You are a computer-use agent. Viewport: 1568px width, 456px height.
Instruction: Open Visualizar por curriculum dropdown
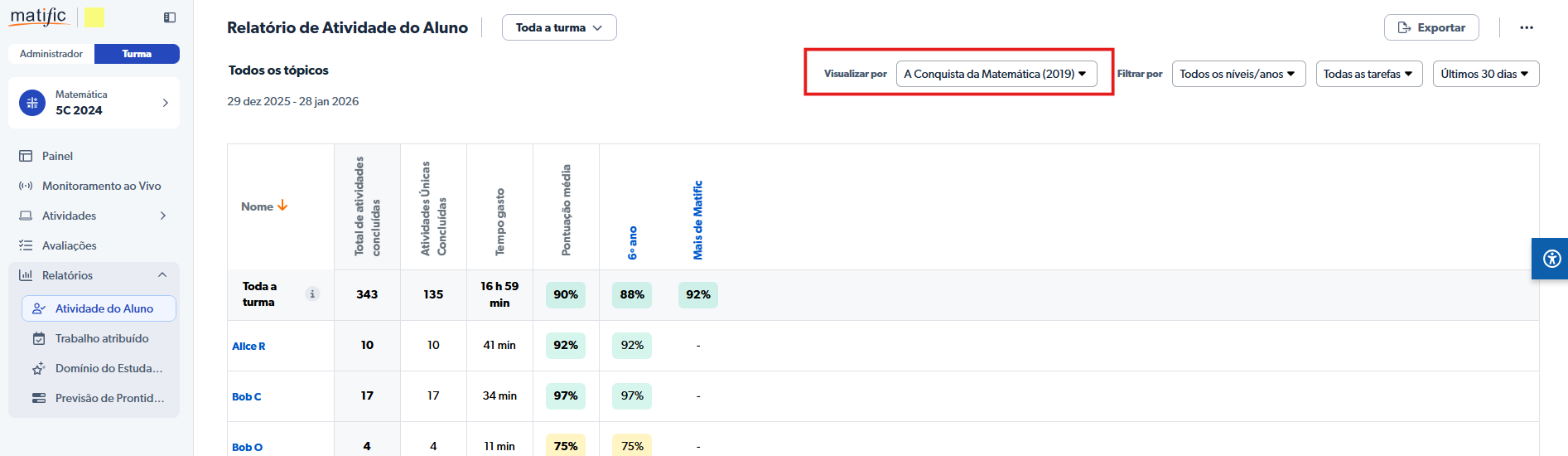pyautogui.click(x=996, y=74)
